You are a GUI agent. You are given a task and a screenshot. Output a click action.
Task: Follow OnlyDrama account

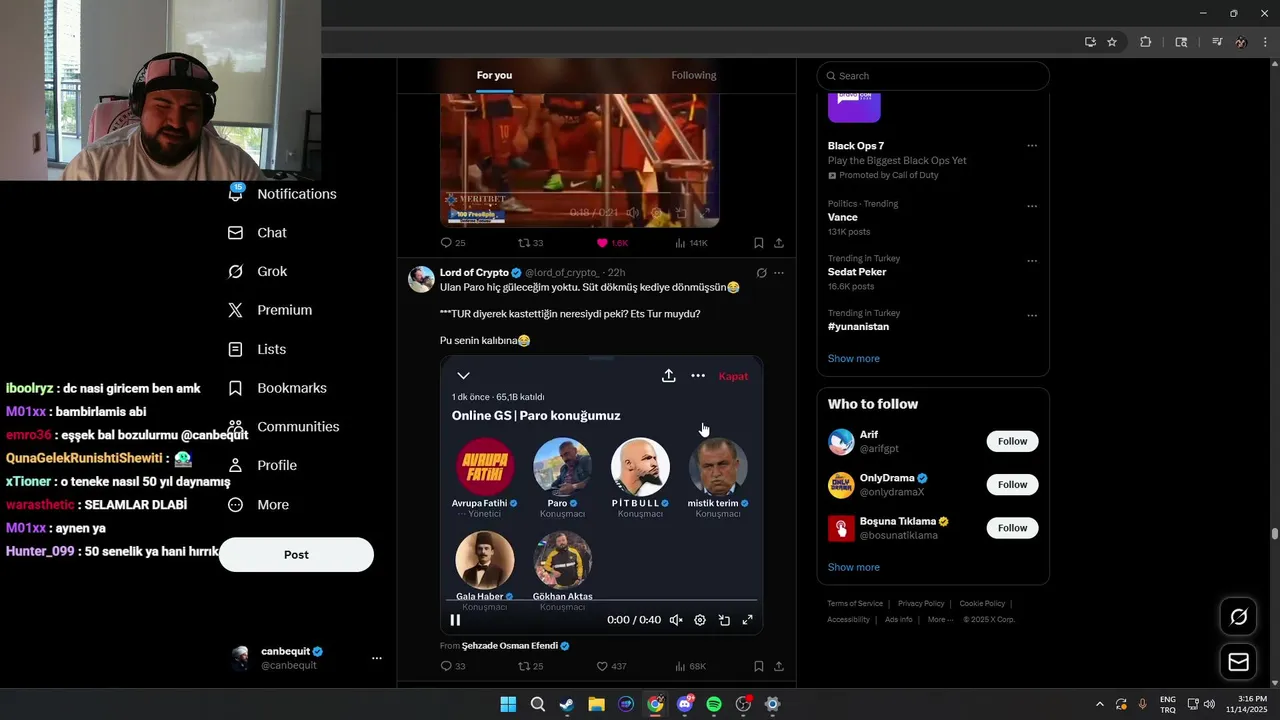(x=1012, y=485)
